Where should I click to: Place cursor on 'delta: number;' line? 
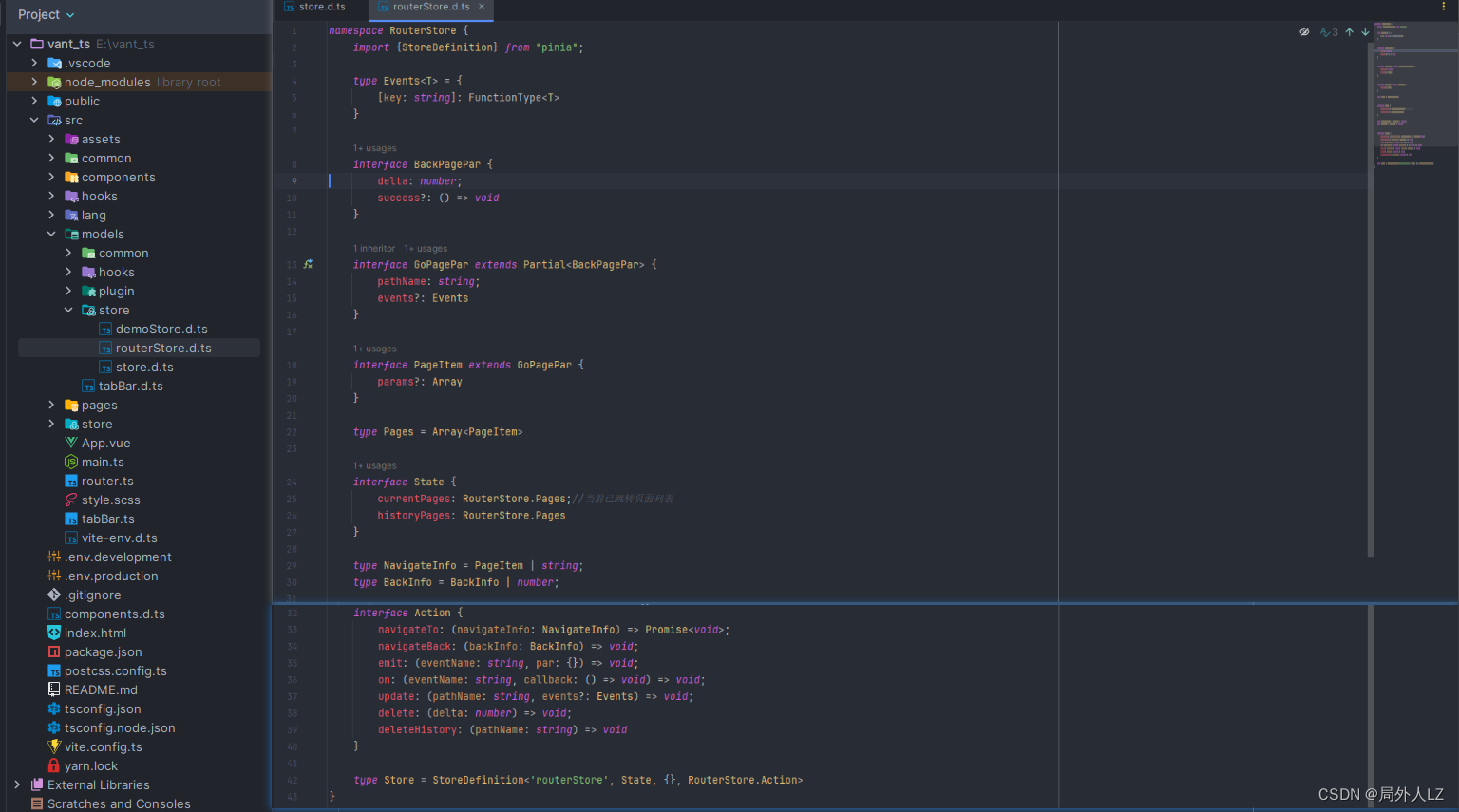pos(419,180)
